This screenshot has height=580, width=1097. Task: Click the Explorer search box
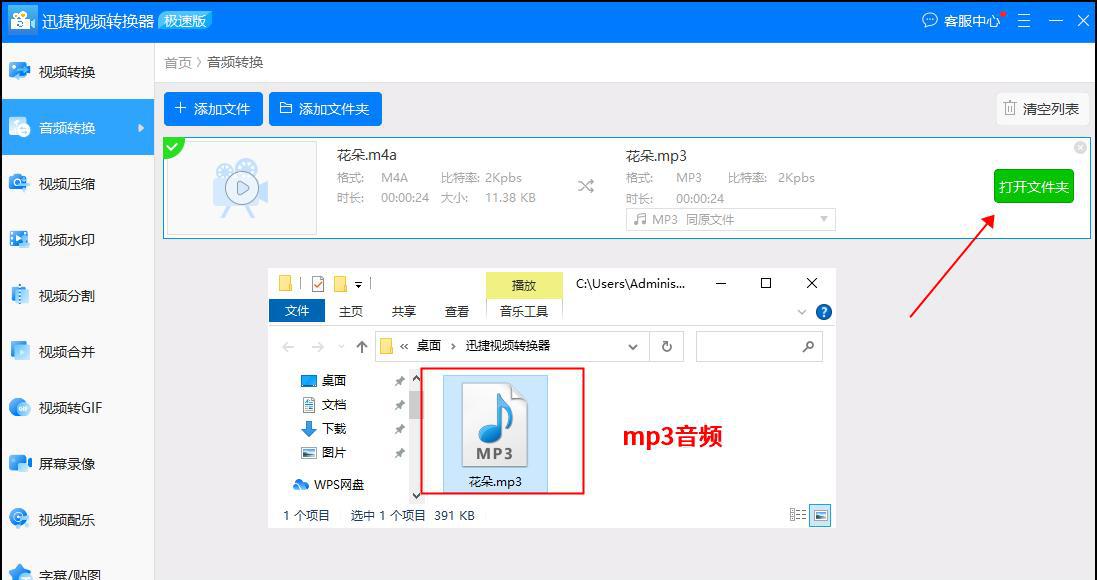click(x=759, y=347)
